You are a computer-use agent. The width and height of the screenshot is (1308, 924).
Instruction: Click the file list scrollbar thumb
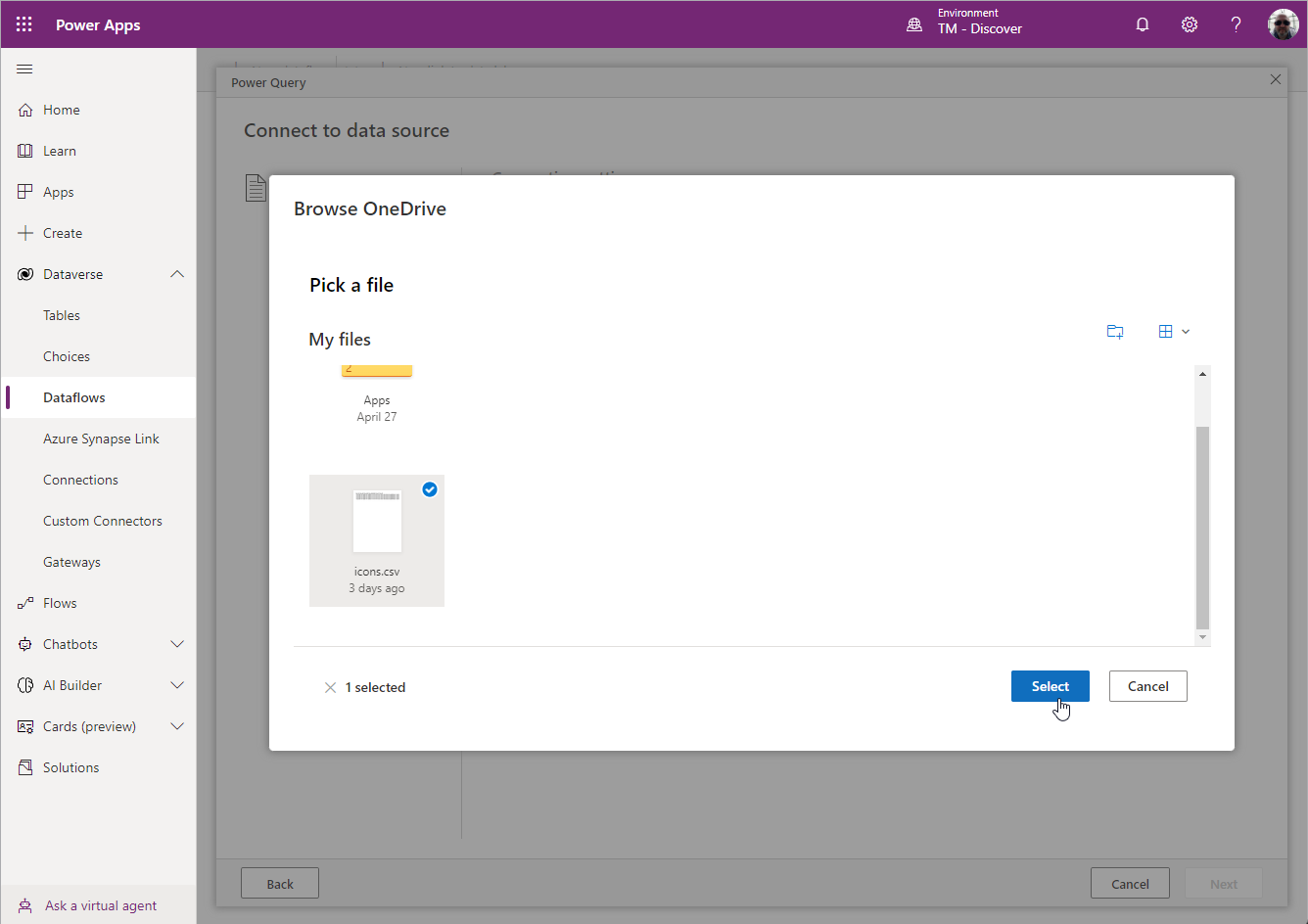pos(1202,528)
